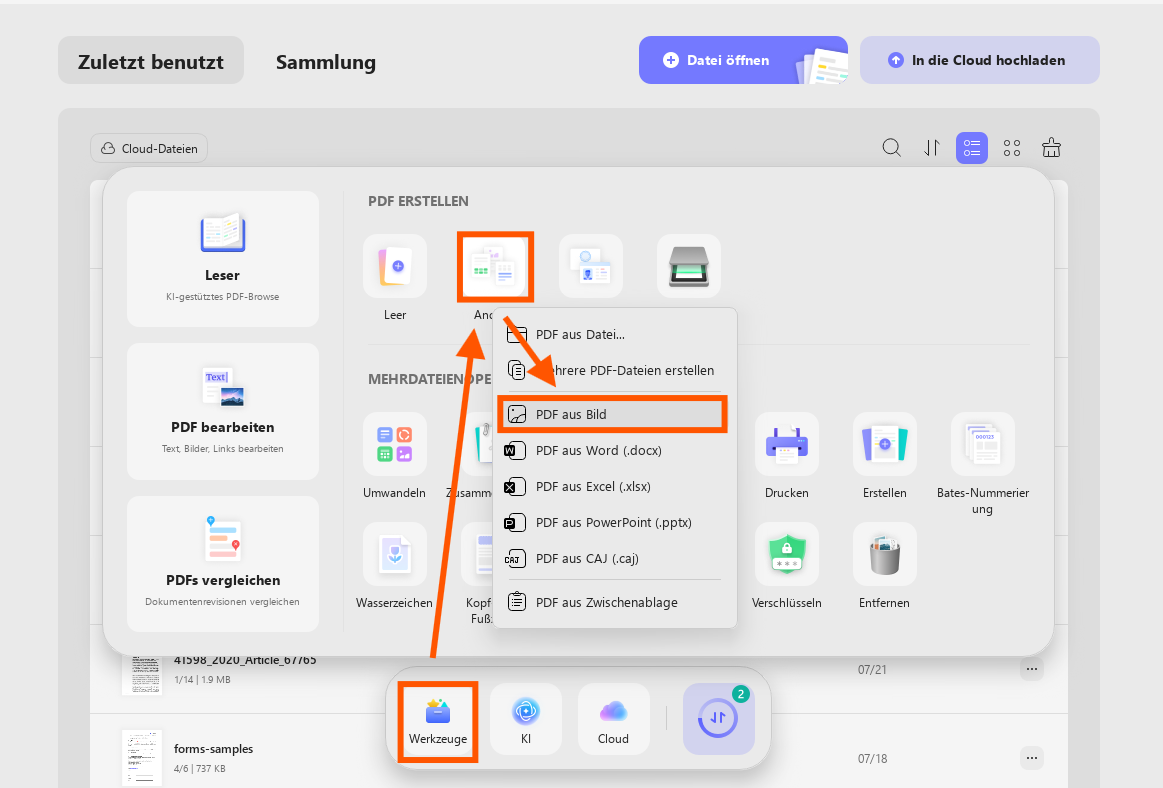Image resolution: width=1163 pixels, height=788 pixels.
Task: Select PDF aus Bild menu entry
Action: coord(613,414)
